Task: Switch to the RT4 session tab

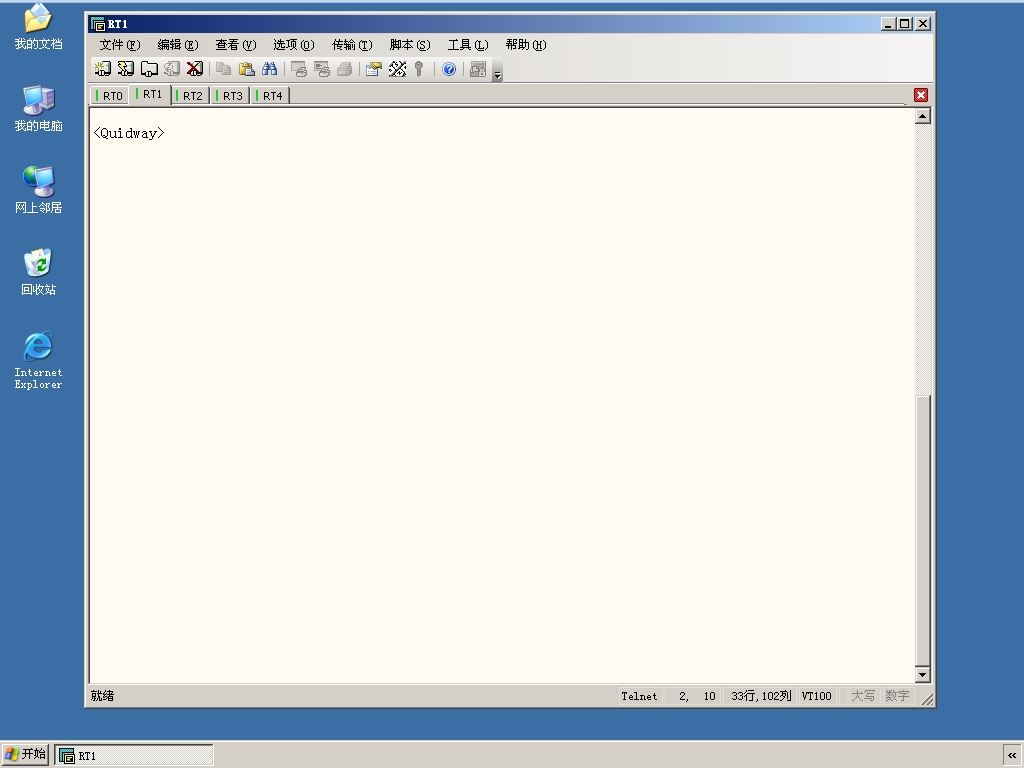Action: click(x=270, y=96)
